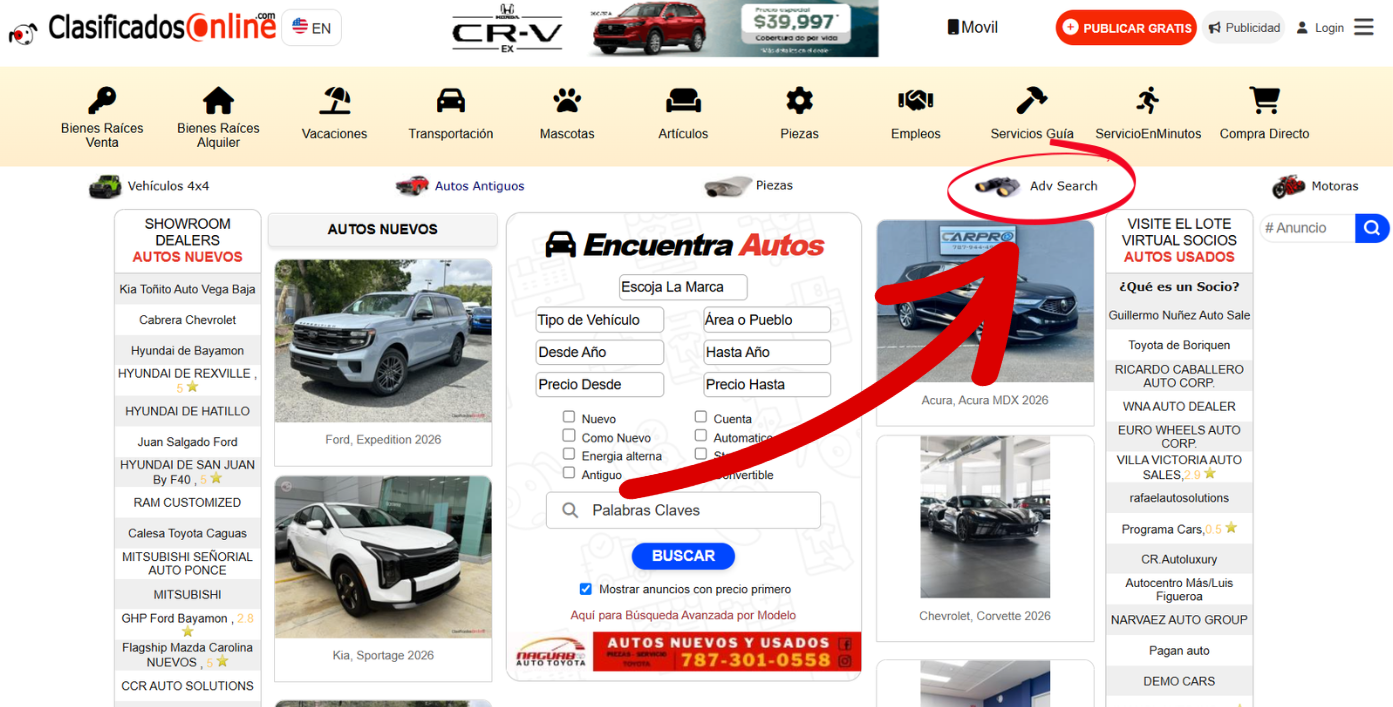Open Búsqueda Avanzada por Modelo link
This screenshot has height=707, width=1393.
pyautogui.click(x=683, y=615)
